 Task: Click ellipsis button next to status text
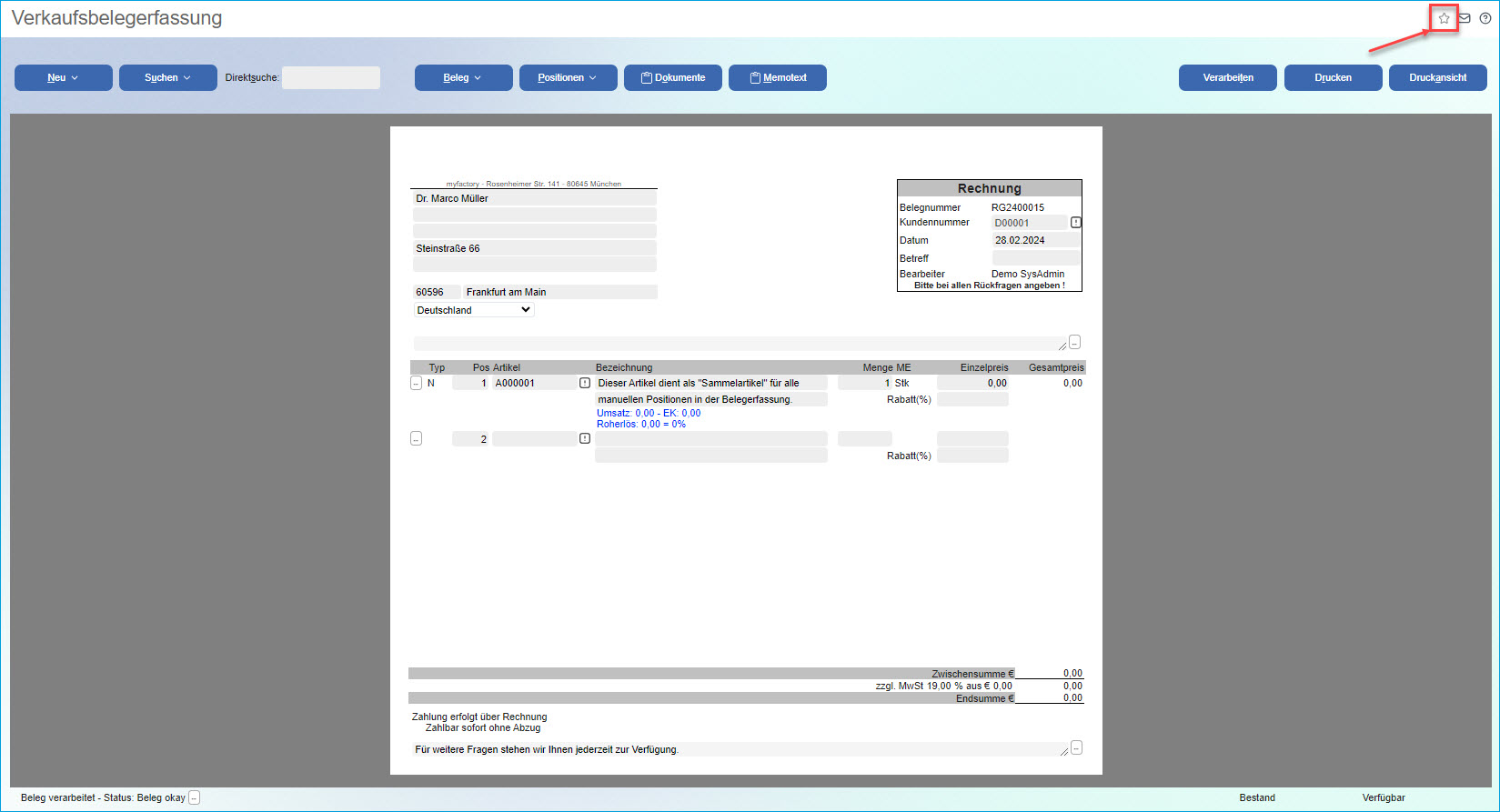pos(194,797)
